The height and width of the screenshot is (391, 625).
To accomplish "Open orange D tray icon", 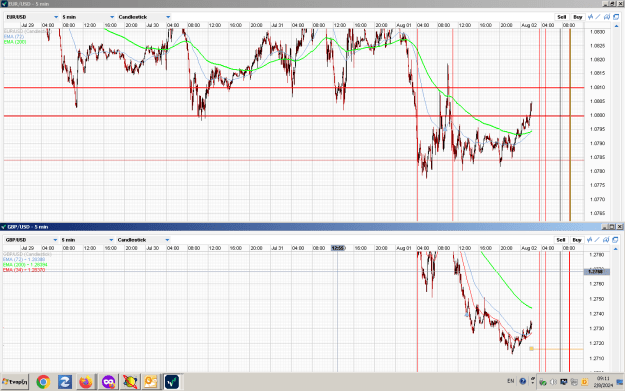I will click(585, 382).
